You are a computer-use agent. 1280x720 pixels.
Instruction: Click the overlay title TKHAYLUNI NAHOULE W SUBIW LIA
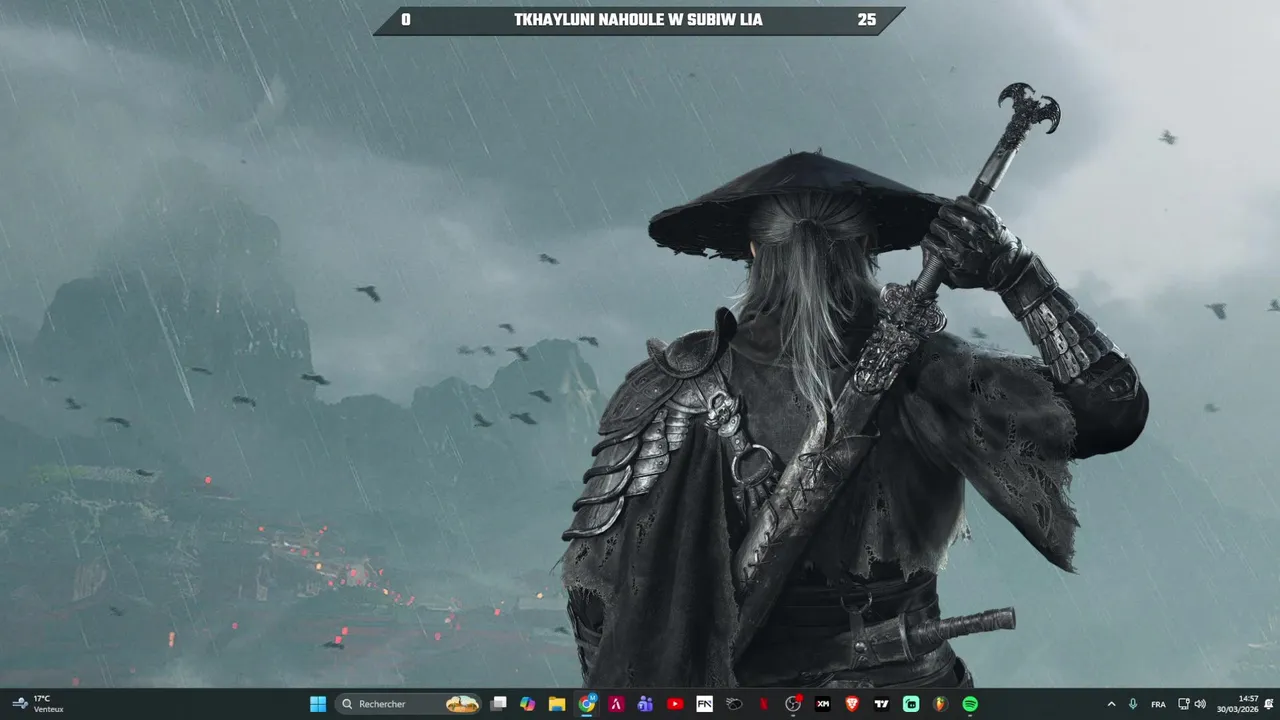point(638,20)
